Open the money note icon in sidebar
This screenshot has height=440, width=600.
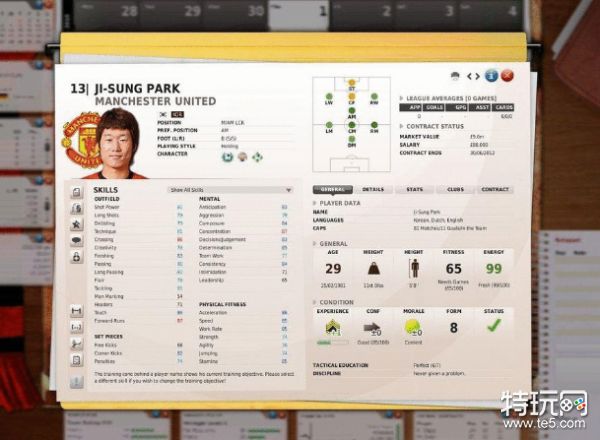point(77,208)
